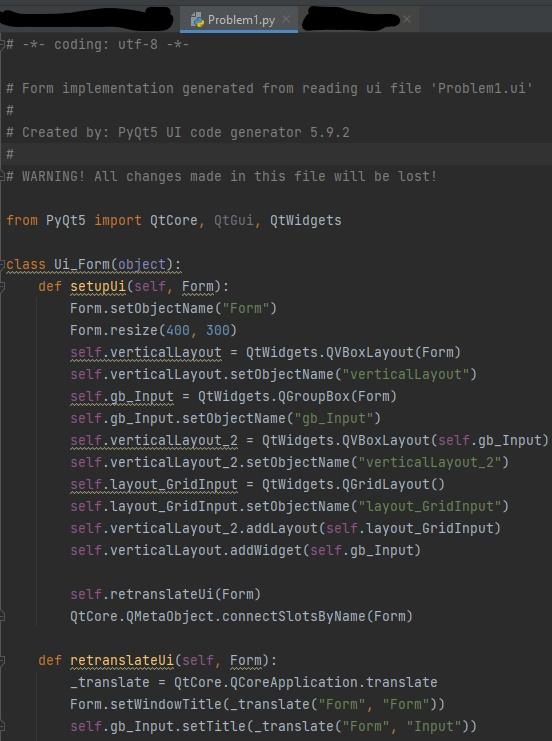
Task: Click the value 300 in Form.resize
Action: tap(217, 330)
